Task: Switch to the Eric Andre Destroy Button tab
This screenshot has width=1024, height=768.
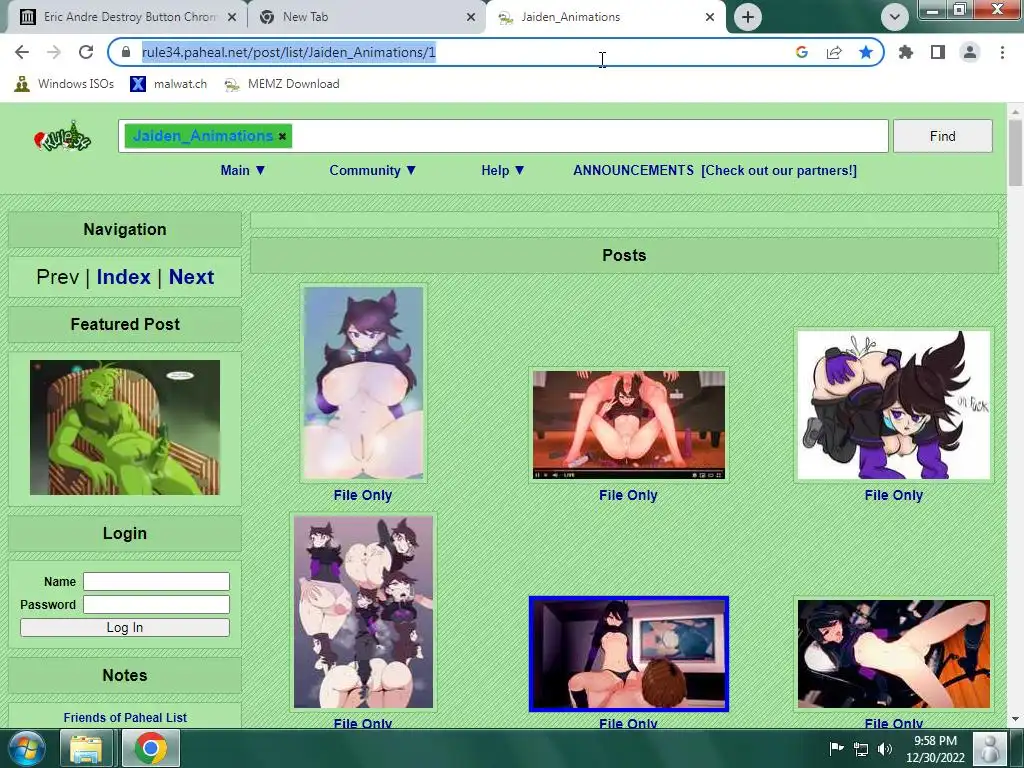Action: (129, 17)
